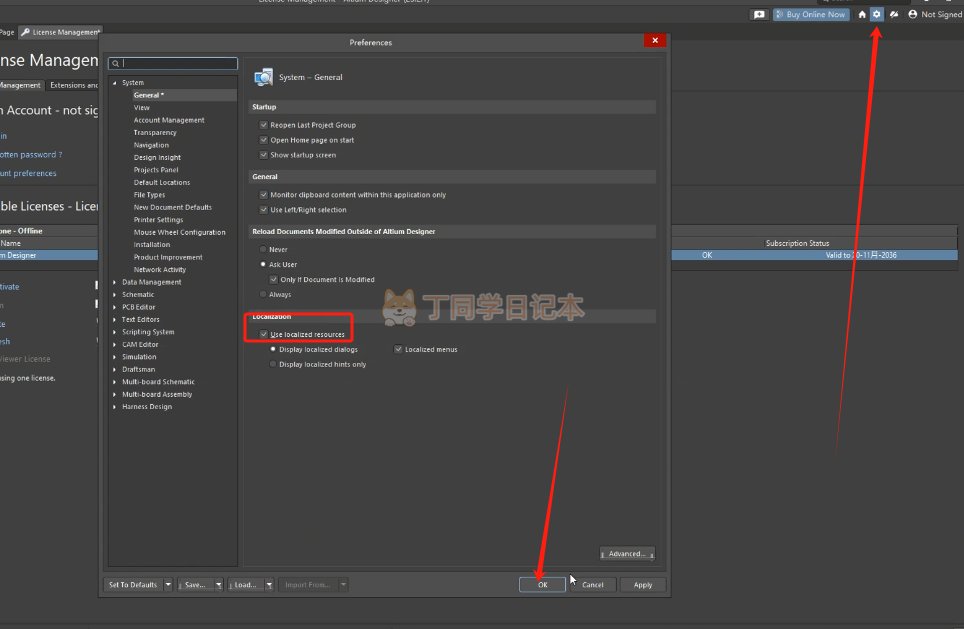Toggle Show startup screen checkbox
The width and height of the screenshot is (964, 629).
pyautogui.click(x=264, y=155)
